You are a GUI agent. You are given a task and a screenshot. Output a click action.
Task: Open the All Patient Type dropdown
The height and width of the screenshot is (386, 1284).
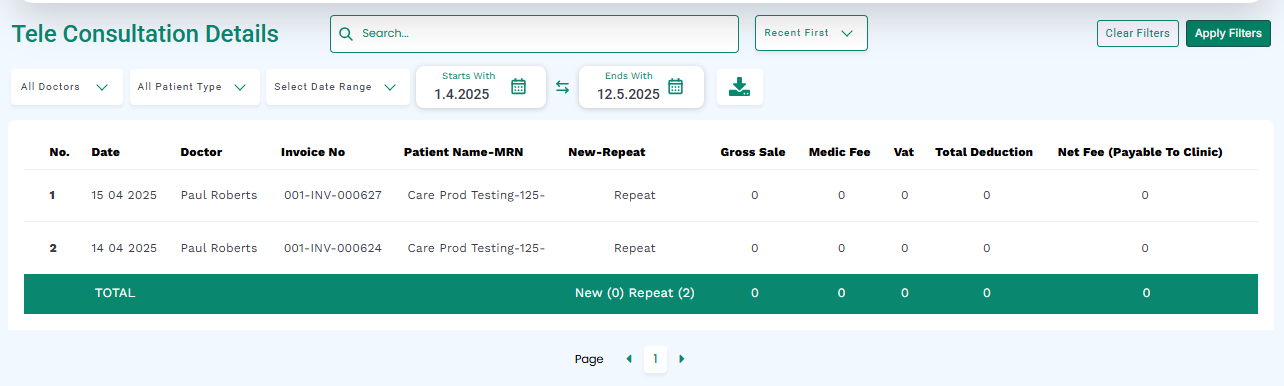(194, 87)
